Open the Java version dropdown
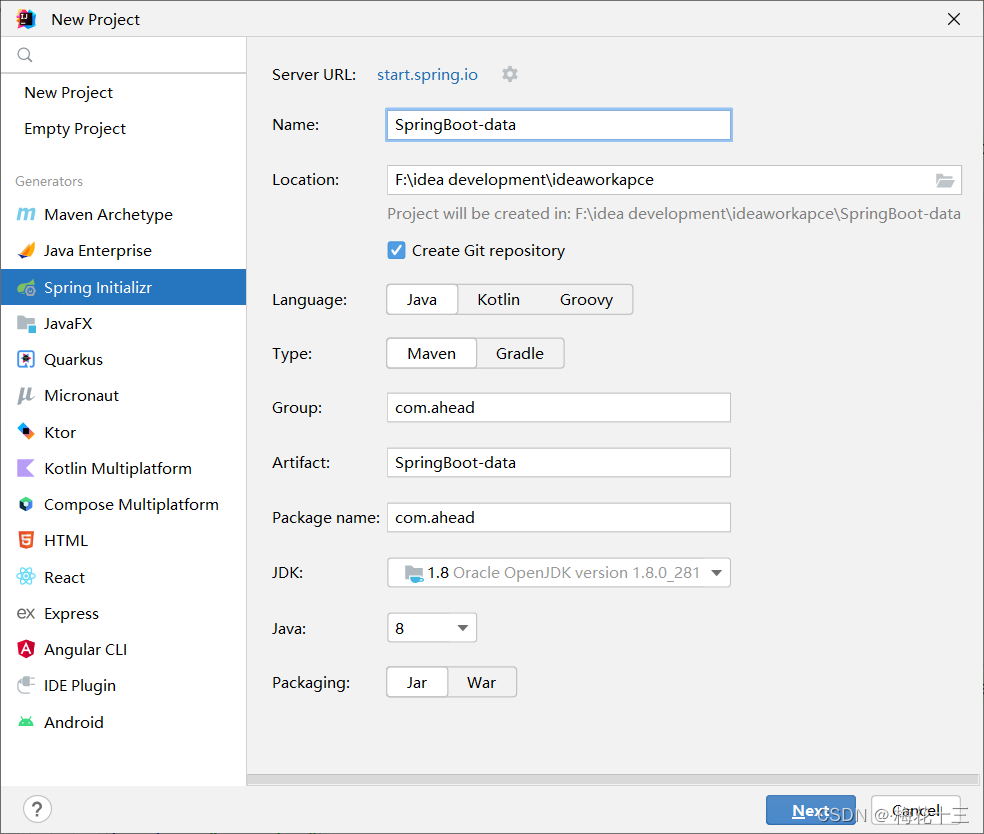 (432, 628)
